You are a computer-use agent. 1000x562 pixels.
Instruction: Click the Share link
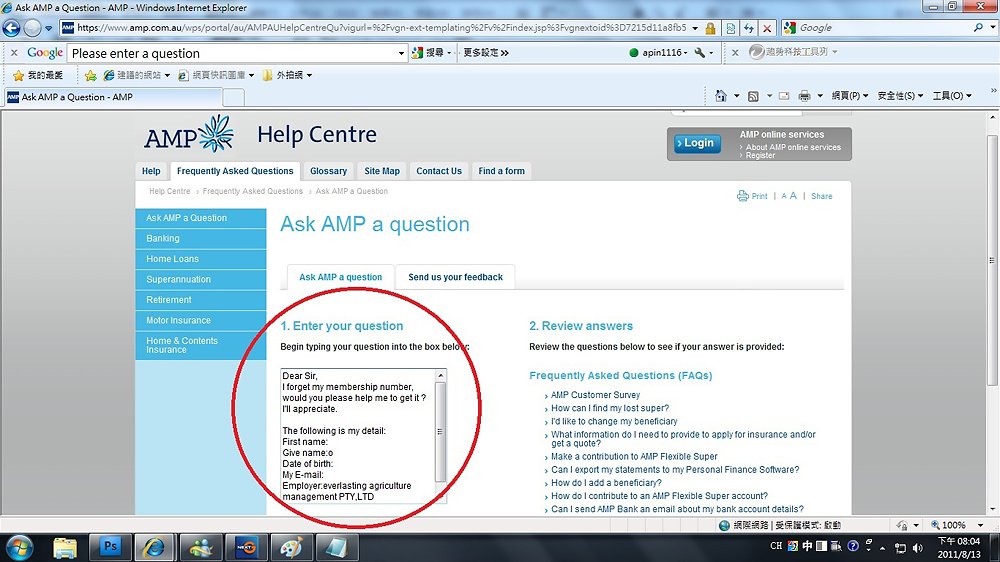[x=821, y=196]
